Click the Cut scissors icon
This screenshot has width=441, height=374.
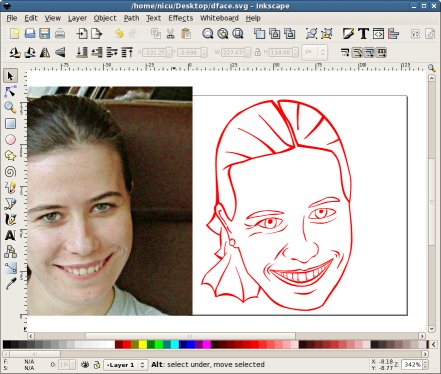pos(171,33)
